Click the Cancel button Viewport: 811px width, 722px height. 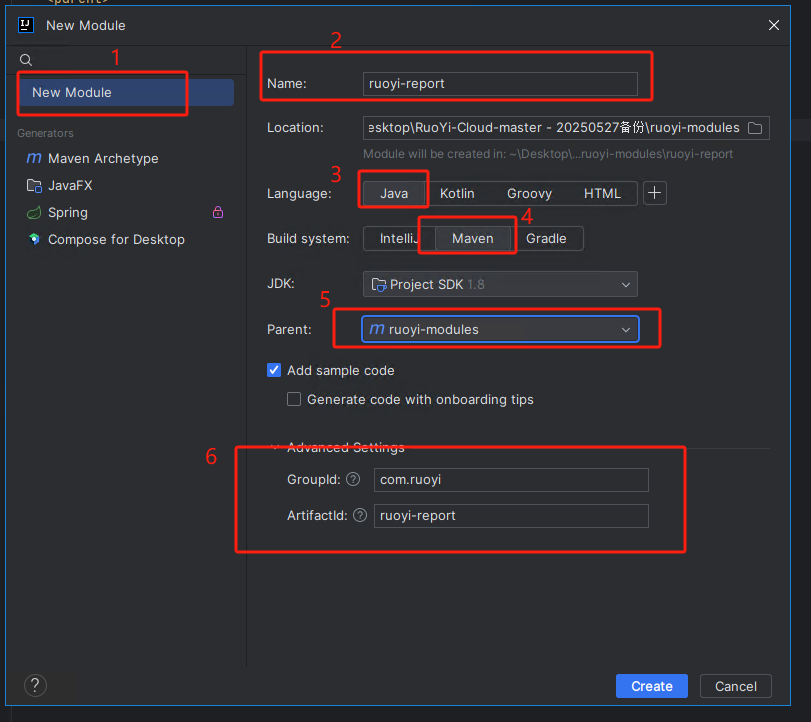[x=735, y=686]
